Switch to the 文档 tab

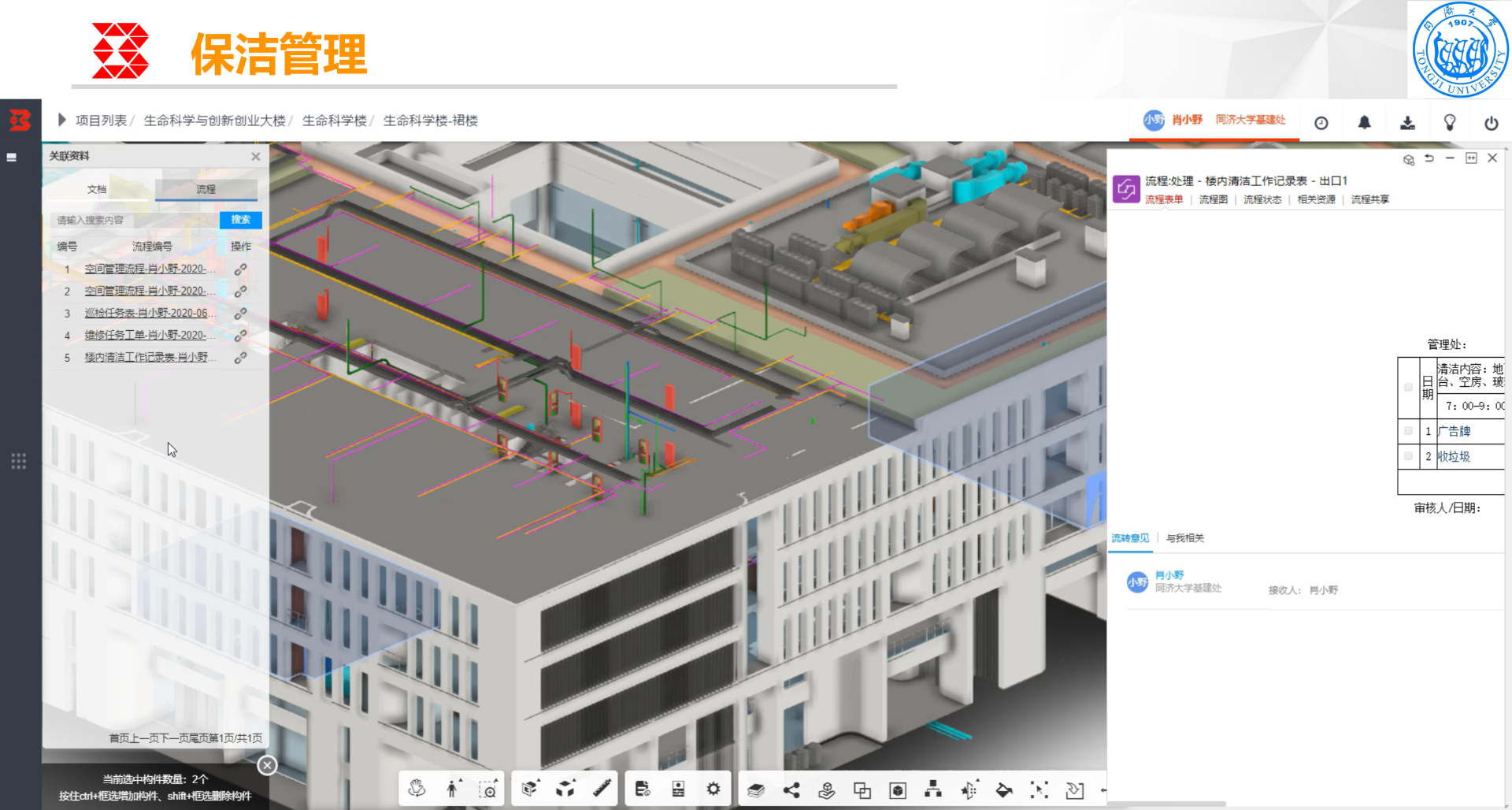click(97, 189)
